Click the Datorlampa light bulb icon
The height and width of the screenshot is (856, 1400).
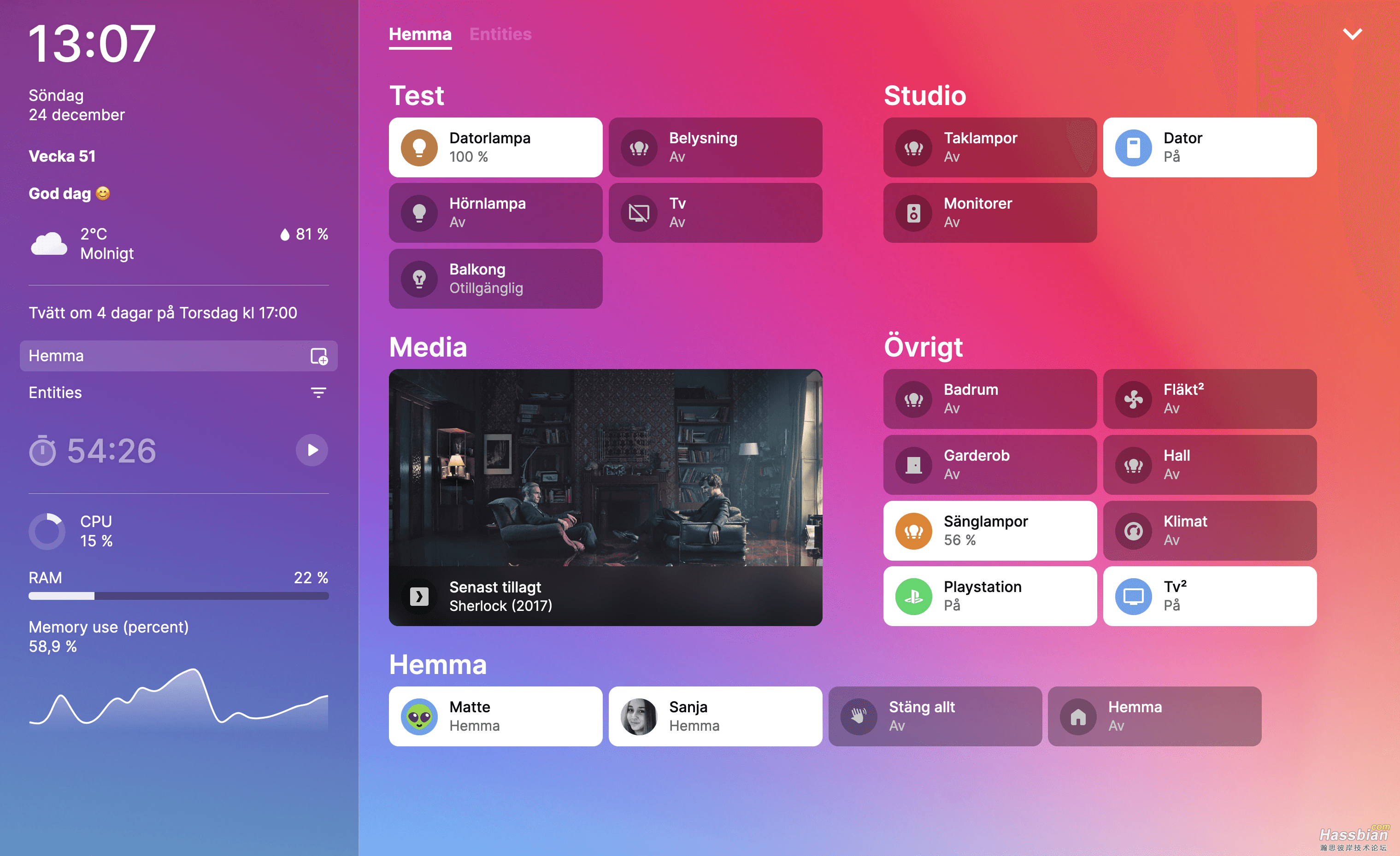click(419, 148)
